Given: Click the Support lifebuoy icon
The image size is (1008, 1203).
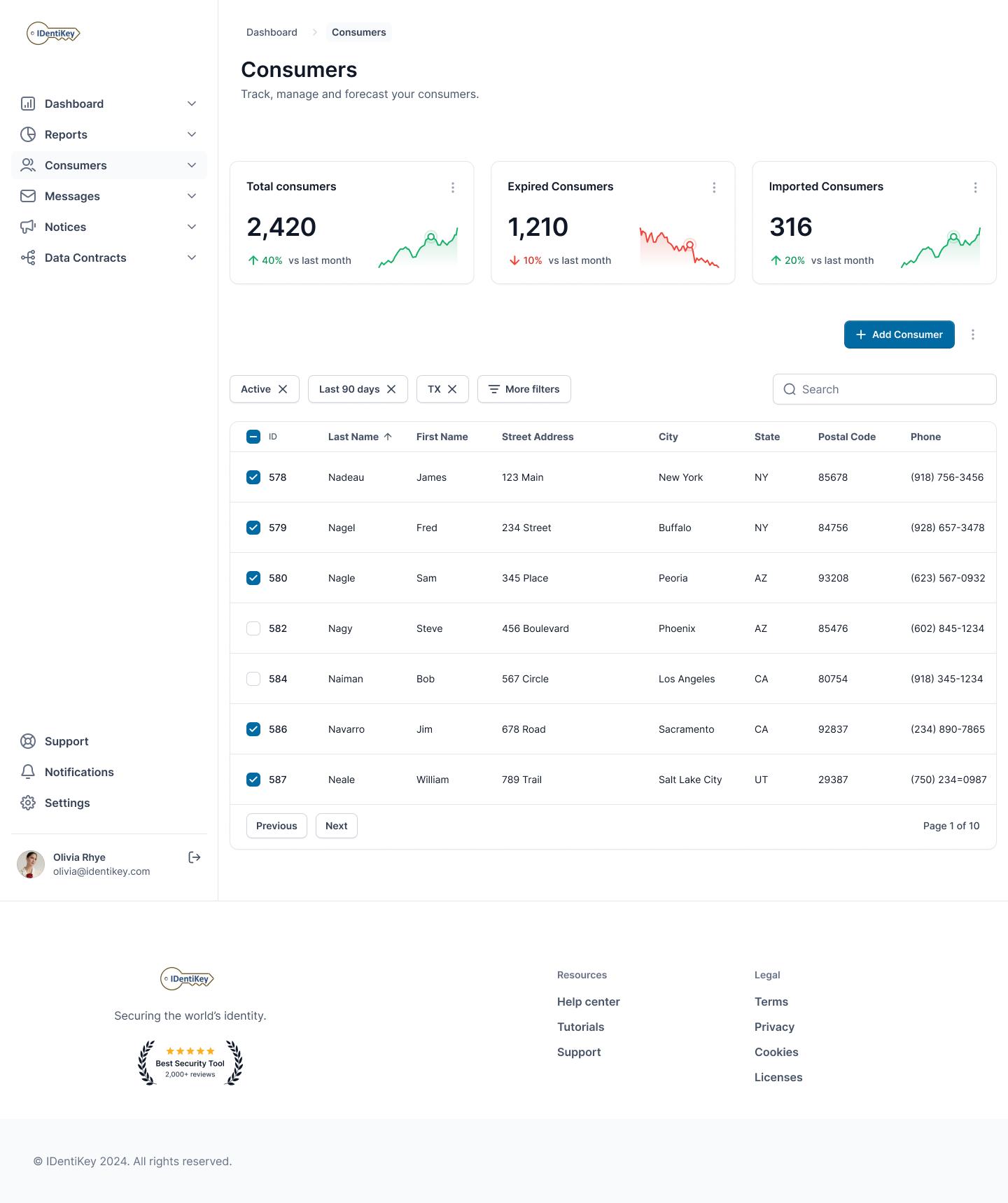Looking at the screenshot, I should click(x=28, y=741).
